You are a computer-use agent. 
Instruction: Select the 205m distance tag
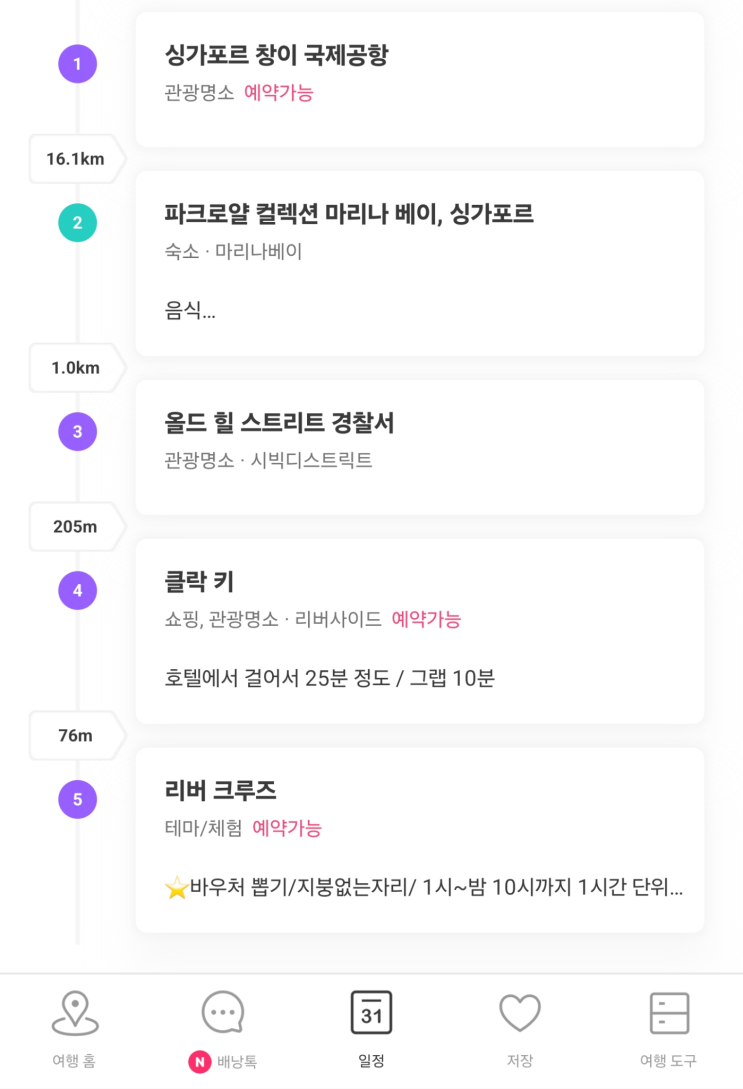click(x=76, y=526)
